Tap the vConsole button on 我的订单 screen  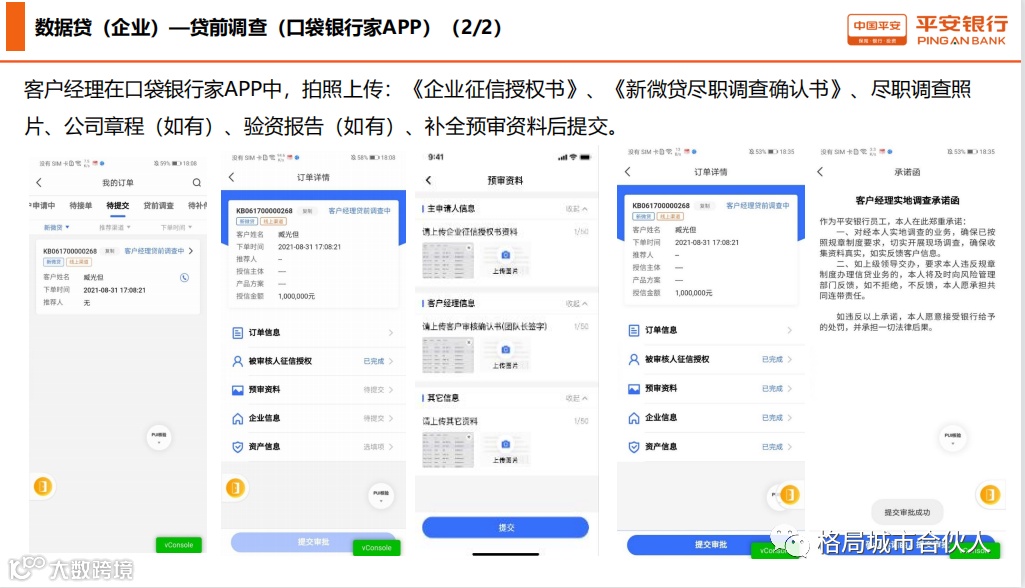click(x=178, y=545)
